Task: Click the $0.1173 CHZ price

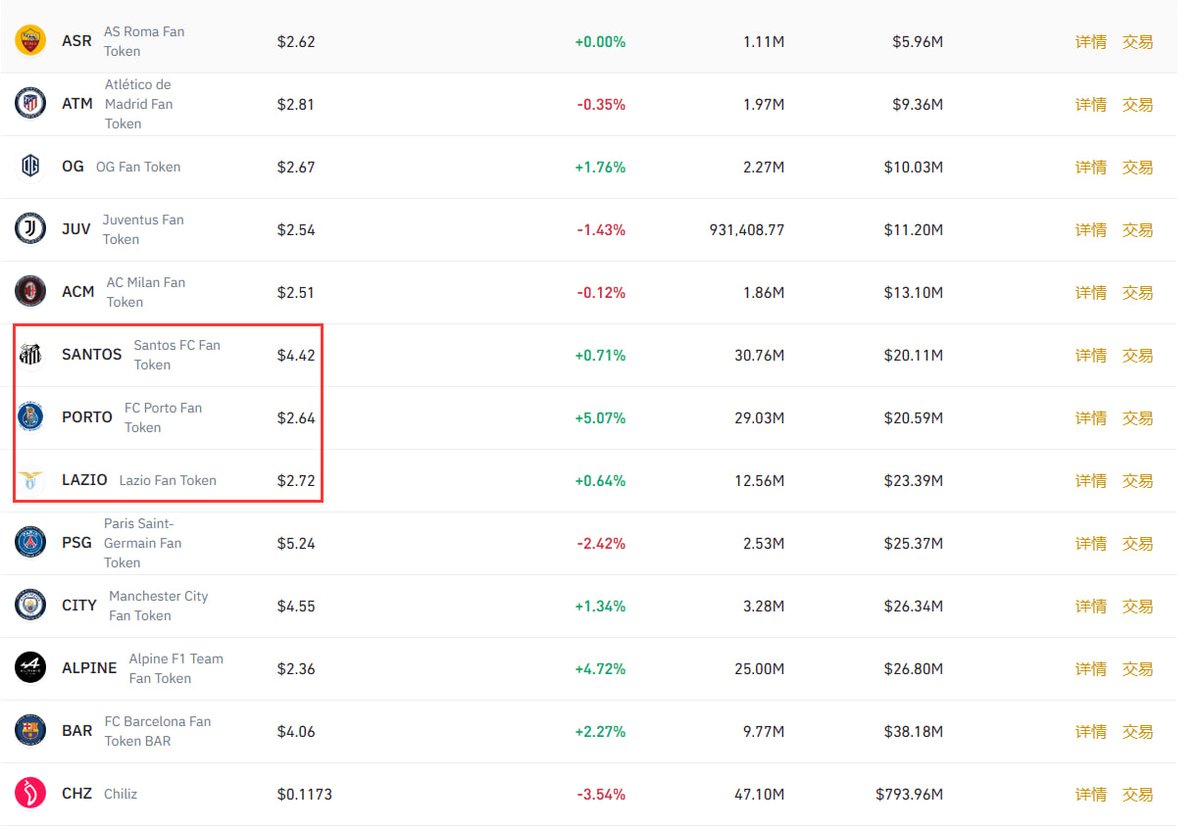Action: pyautogui.click(x=305, y=794)
